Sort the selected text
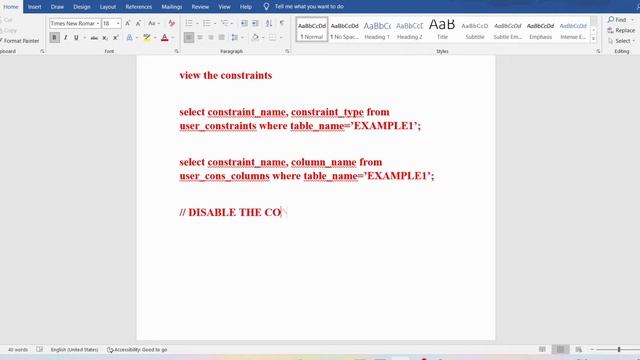Image resolution: width=640 pixels, height=360 pixels. [269, 23]
